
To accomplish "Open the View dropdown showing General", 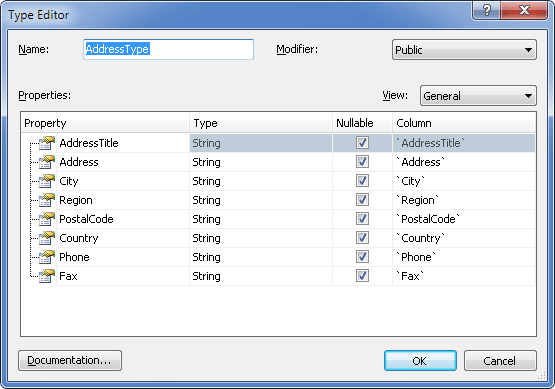I will point(478,96).
